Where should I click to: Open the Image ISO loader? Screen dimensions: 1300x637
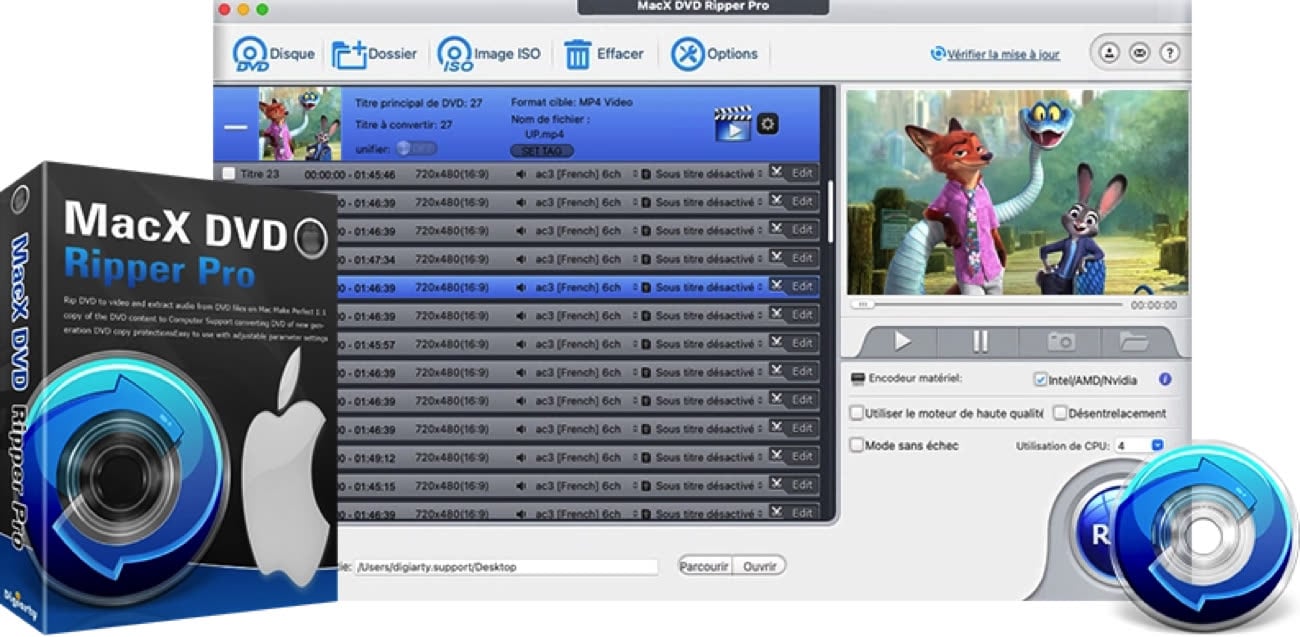pos(456,54)
